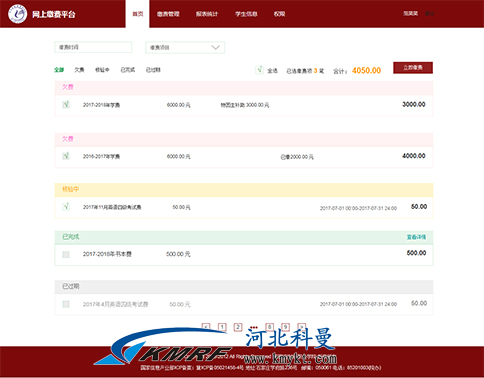
Task: Go to page 2
Action: [x=238, y=327]
